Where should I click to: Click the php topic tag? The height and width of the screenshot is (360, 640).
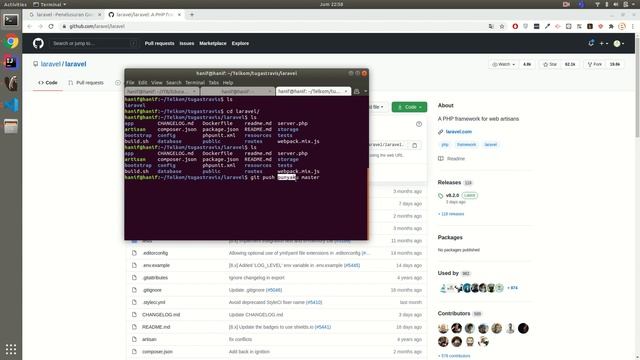444,144
